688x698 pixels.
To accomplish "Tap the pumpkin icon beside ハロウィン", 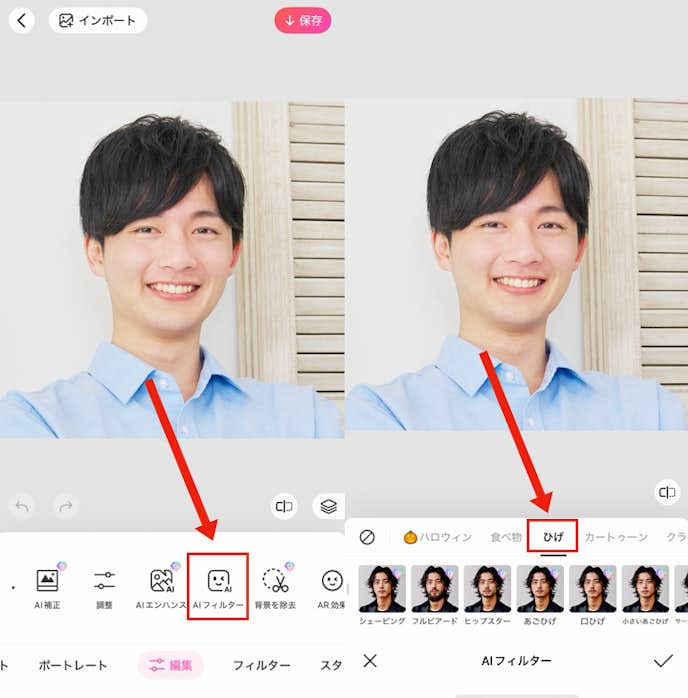I will [x=410, y=537].
